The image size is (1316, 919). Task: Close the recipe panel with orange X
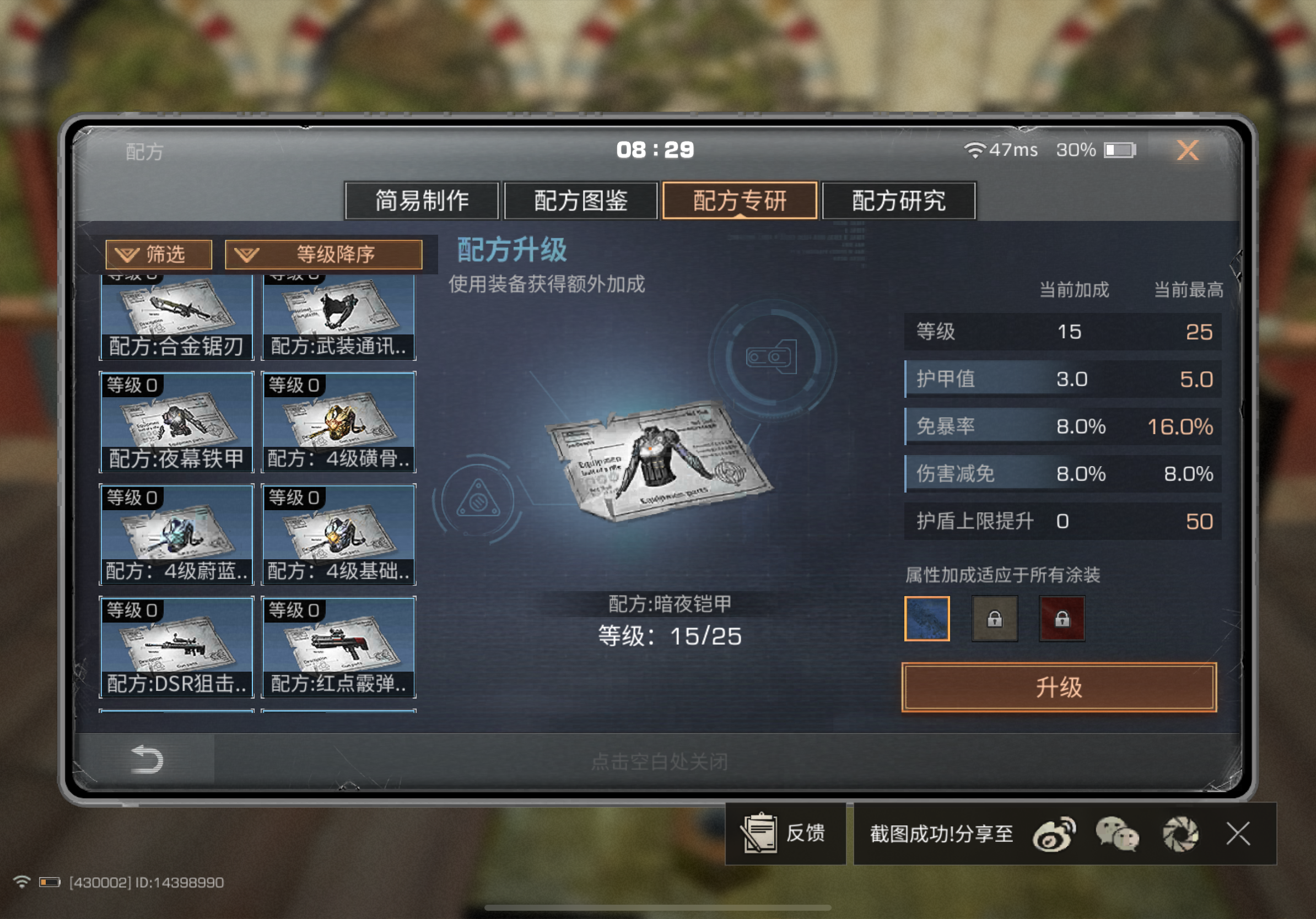coord(1187,150)
